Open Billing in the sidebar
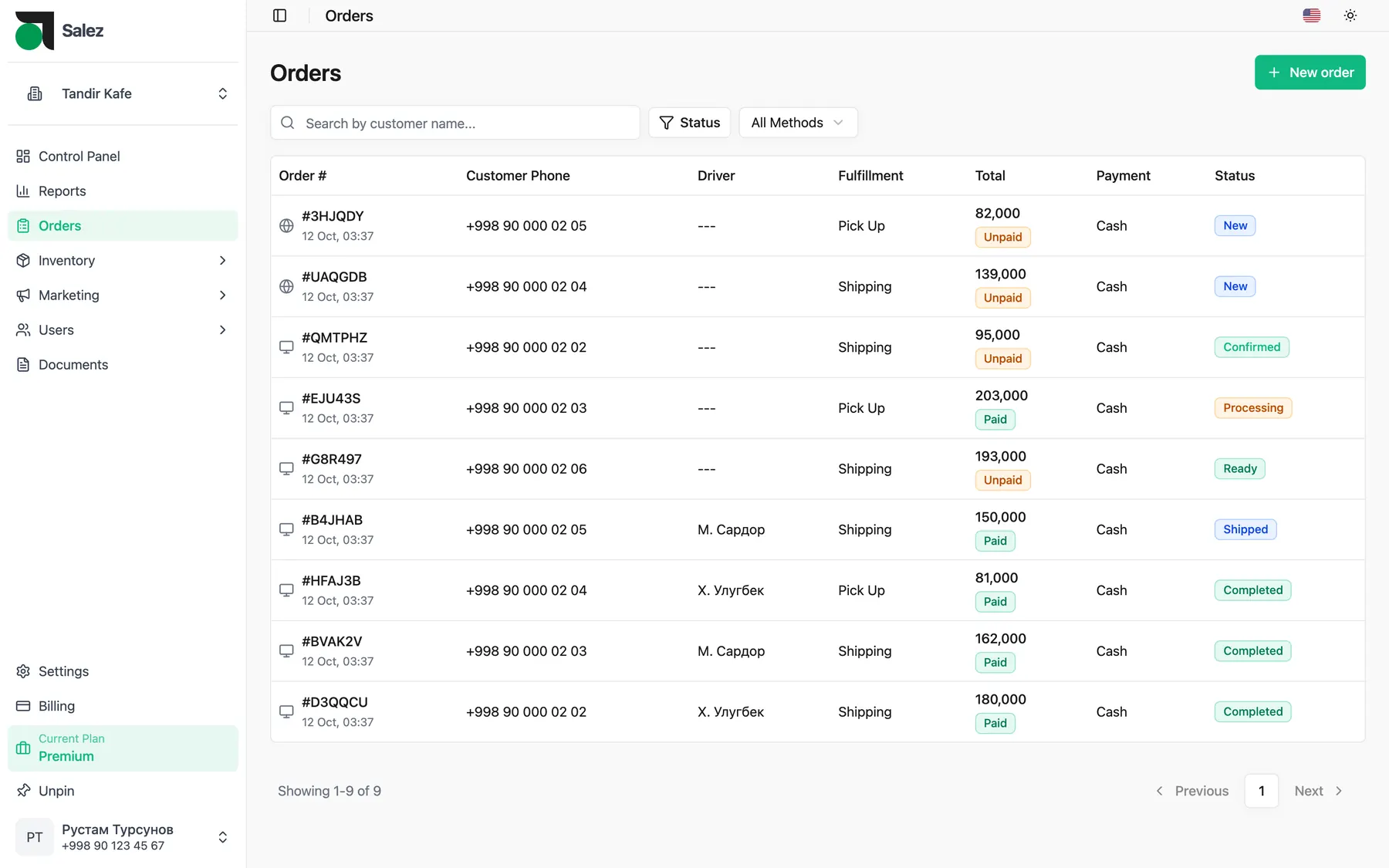1389x868 pixels. [x=123, y=706]
